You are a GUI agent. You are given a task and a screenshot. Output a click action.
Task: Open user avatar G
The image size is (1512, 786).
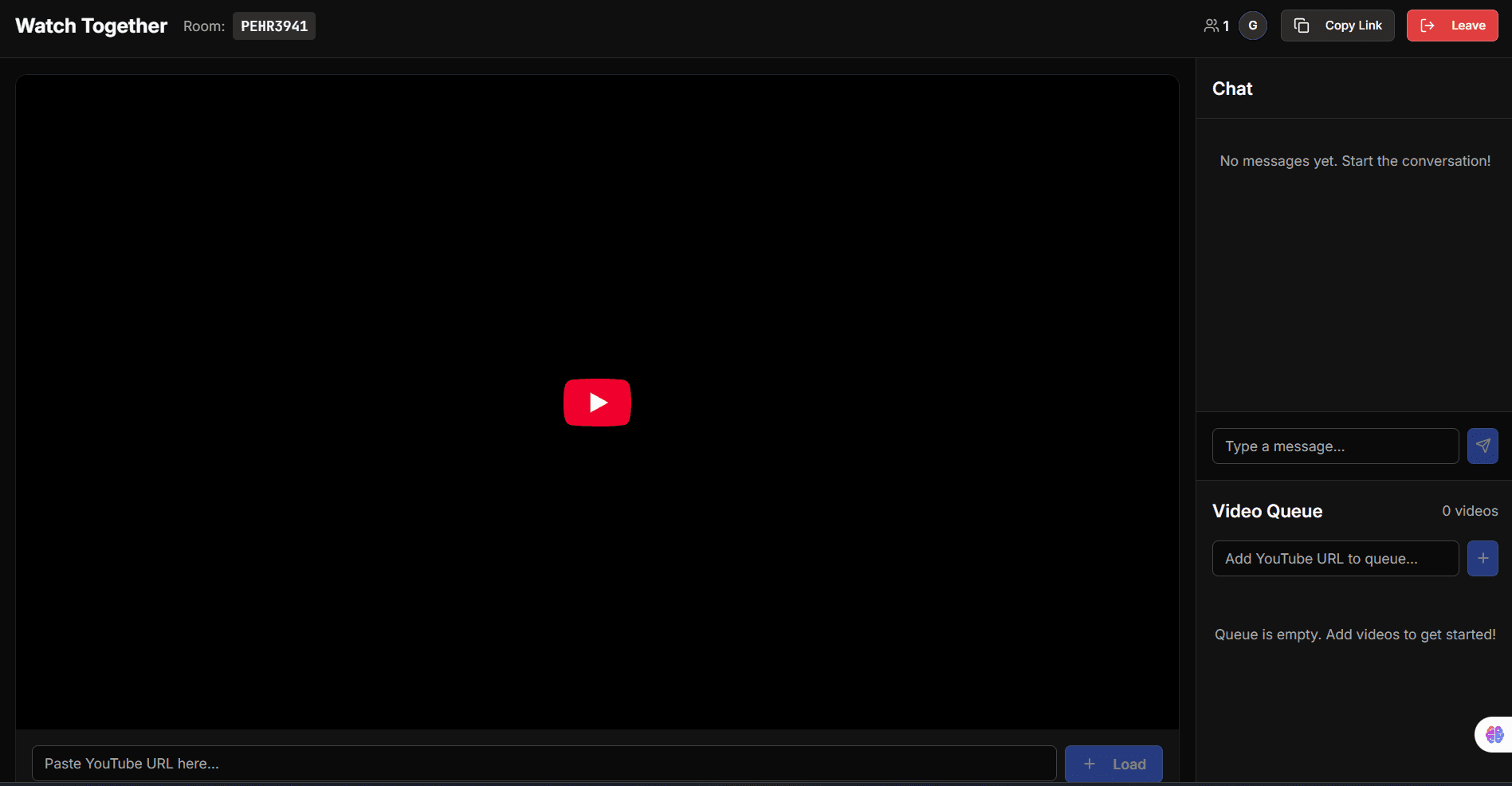1253,26
